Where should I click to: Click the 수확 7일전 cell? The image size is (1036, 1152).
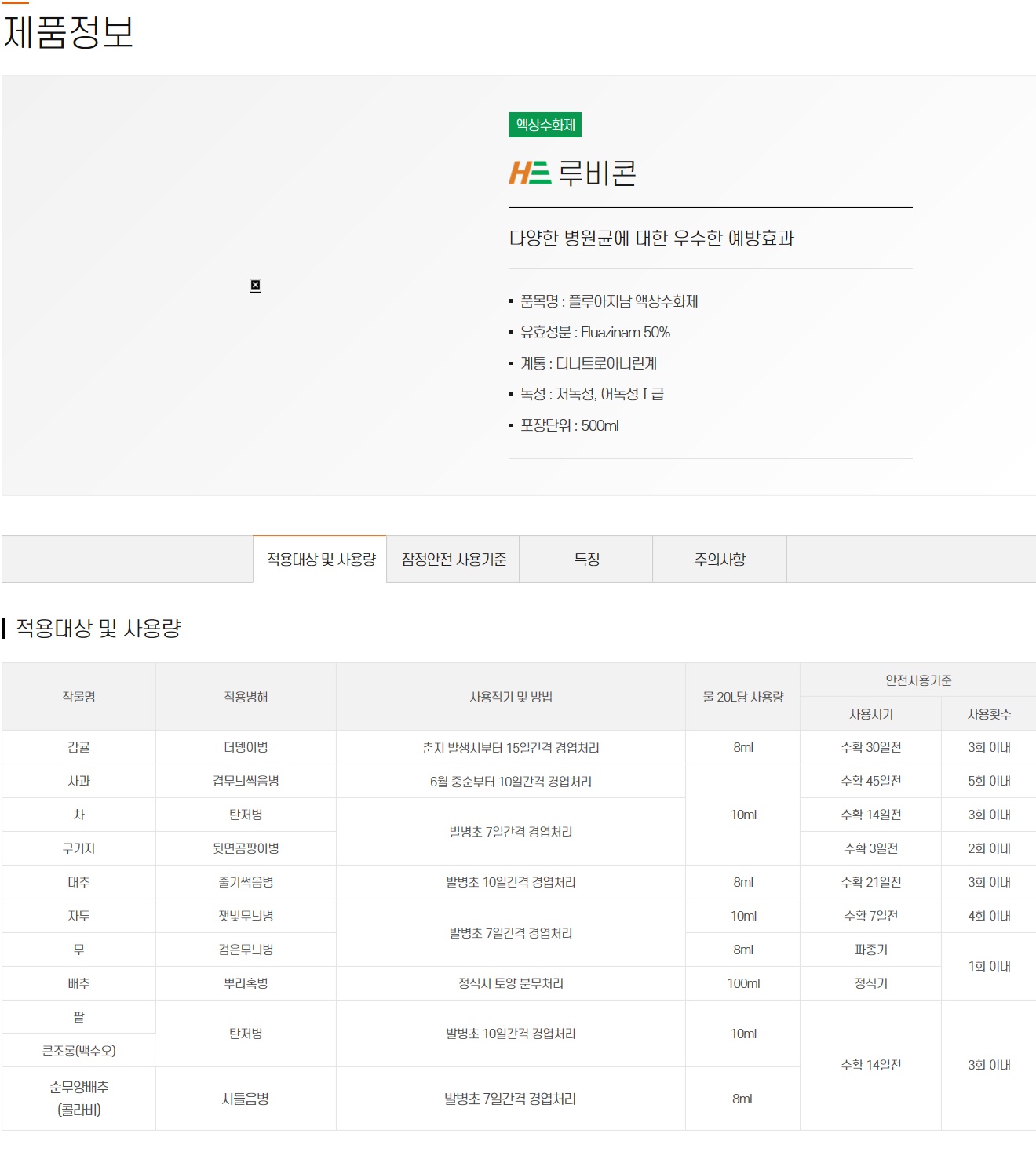coord(871,916)
